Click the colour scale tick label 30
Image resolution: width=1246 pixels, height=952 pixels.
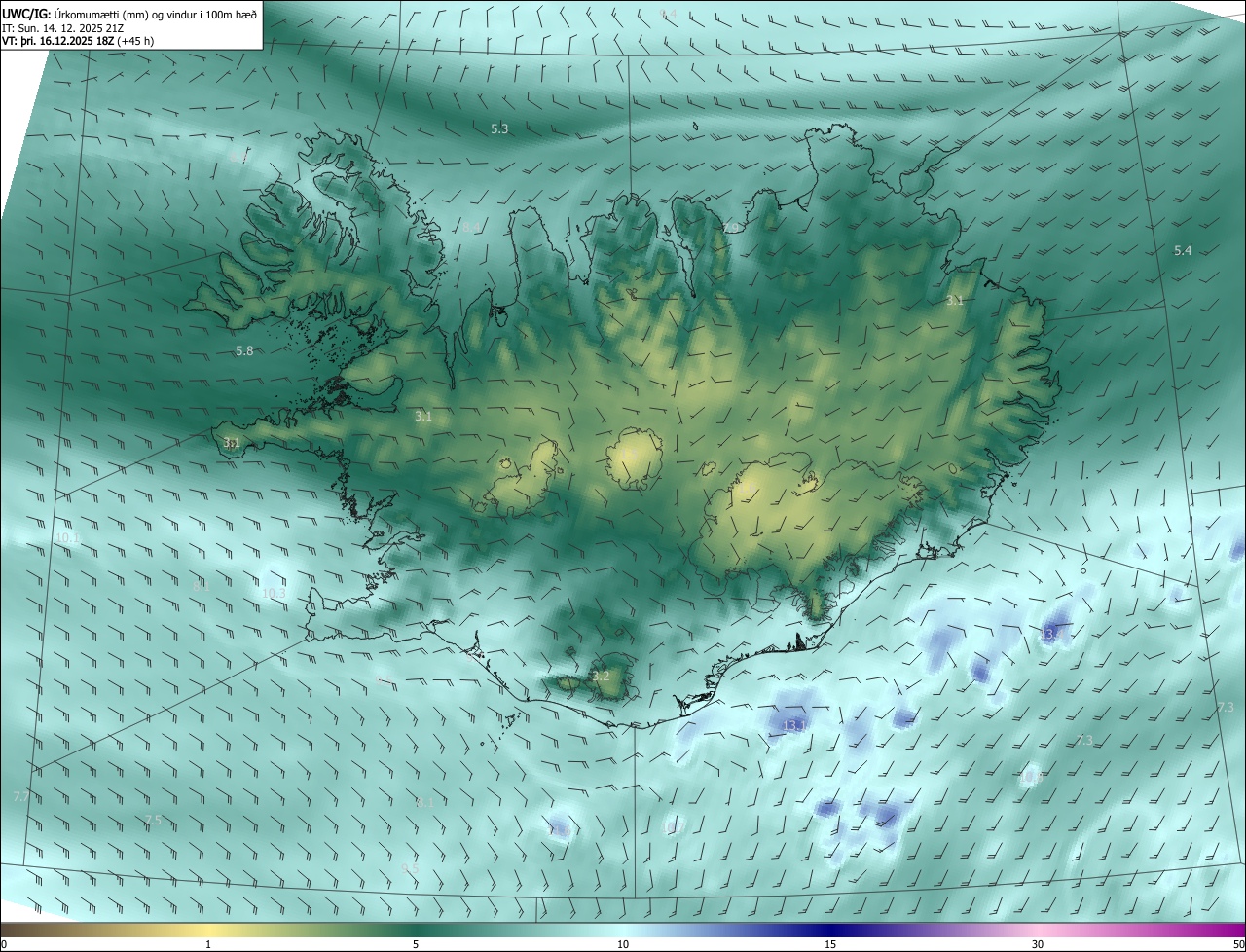[x=1038, y=945]
